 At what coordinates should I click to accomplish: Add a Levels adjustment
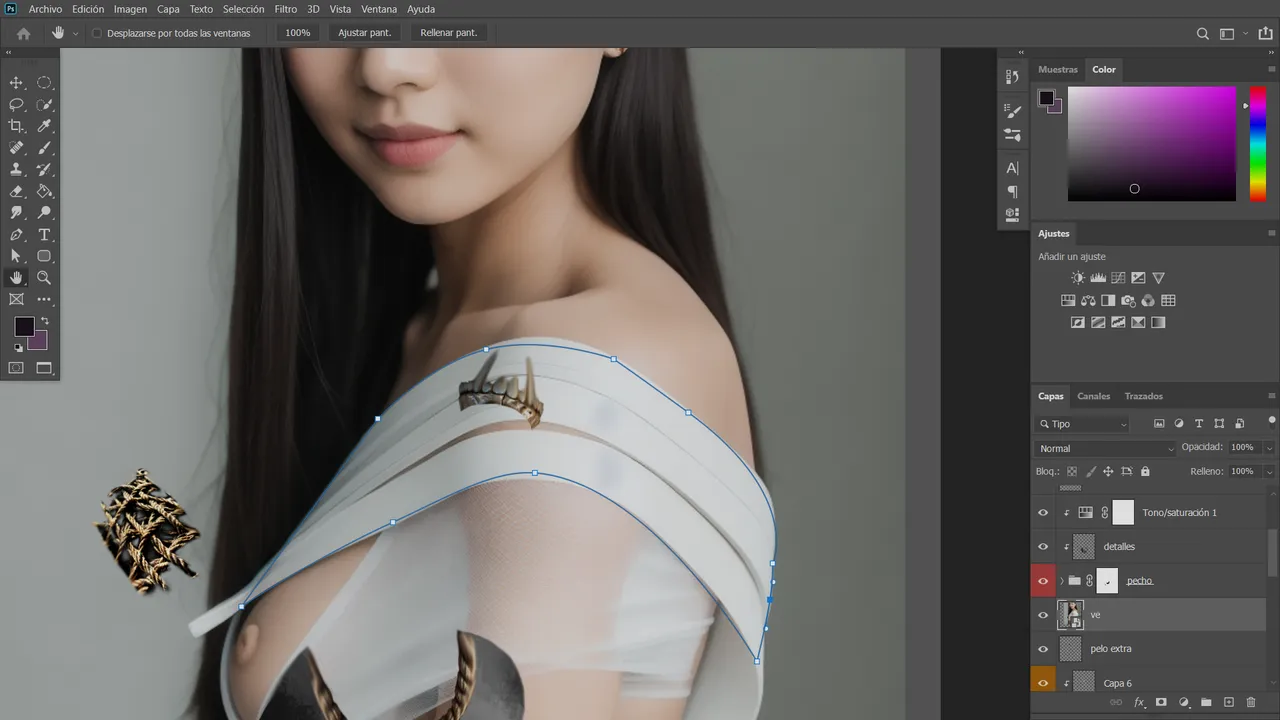pos(1098,278)
